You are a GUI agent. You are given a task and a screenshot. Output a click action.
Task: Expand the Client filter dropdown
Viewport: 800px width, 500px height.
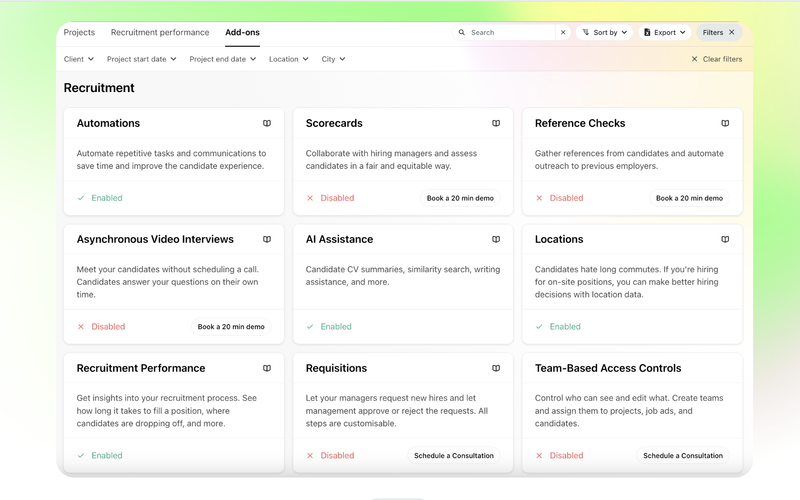coord(79,59)
